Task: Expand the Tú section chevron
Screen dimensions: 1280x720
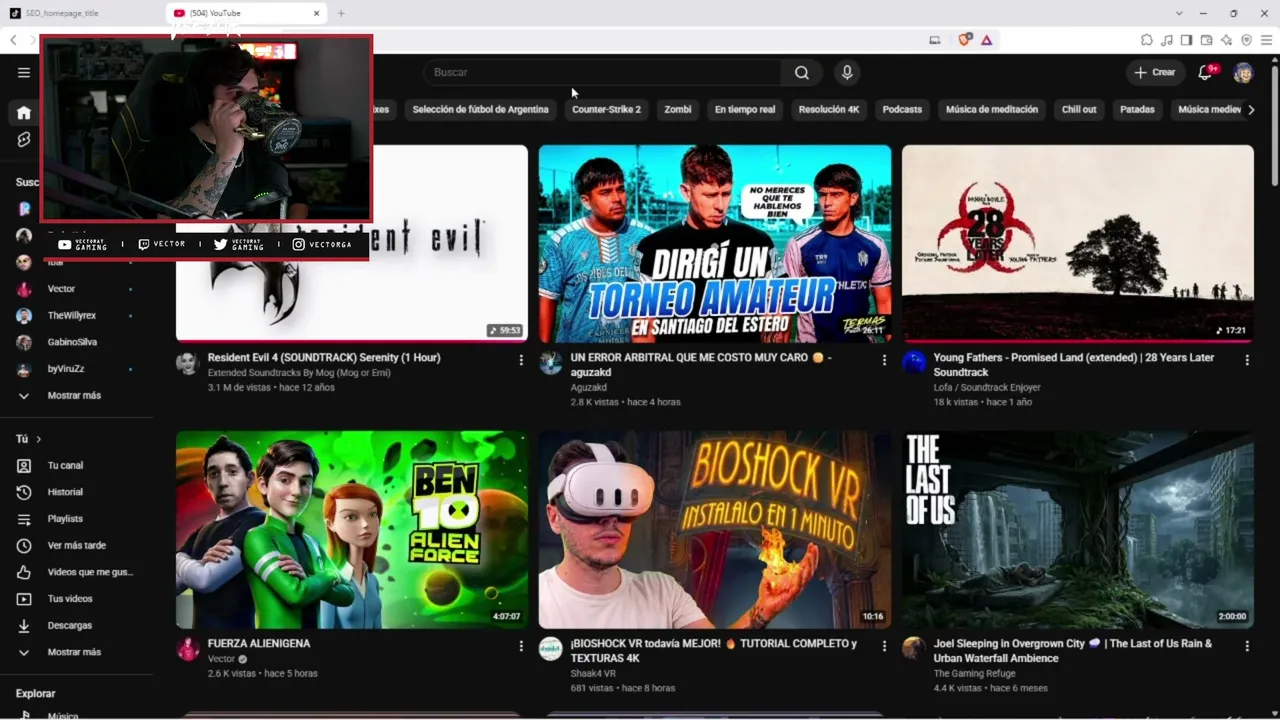Action: click(39, 439)
